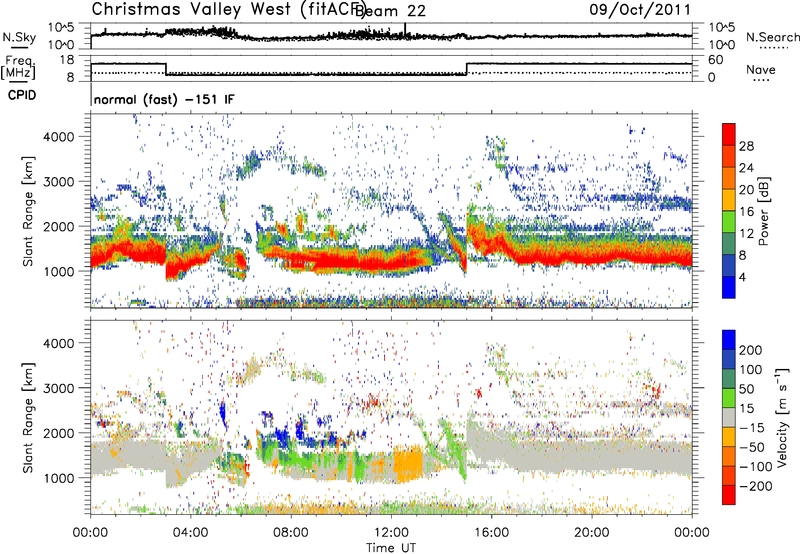Click the 50 tick on velocity scale
The image size is (800, 554).
(x=746, y=389)
